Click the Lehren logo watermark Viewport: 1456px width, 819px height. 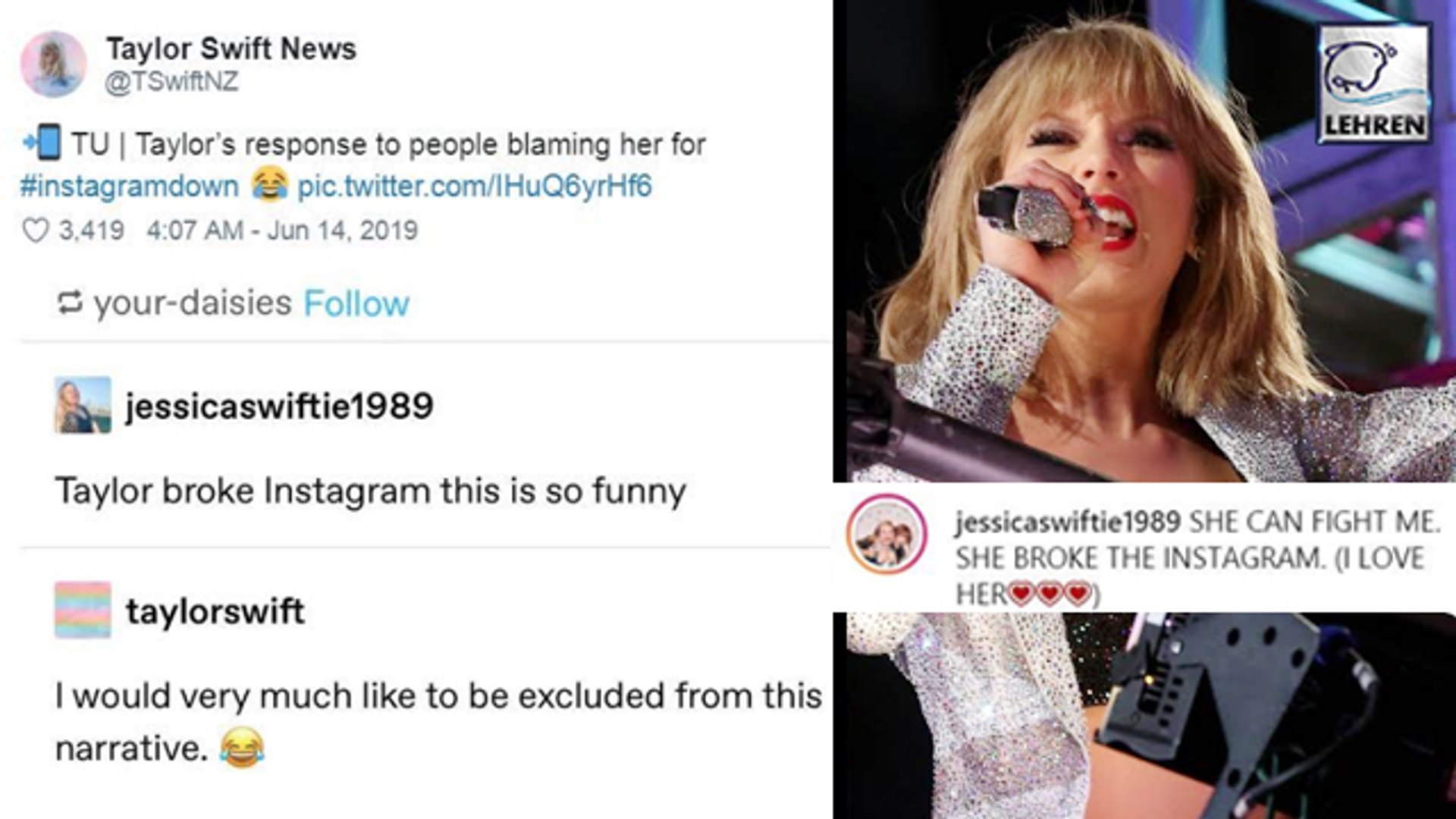pos(1374,83)
